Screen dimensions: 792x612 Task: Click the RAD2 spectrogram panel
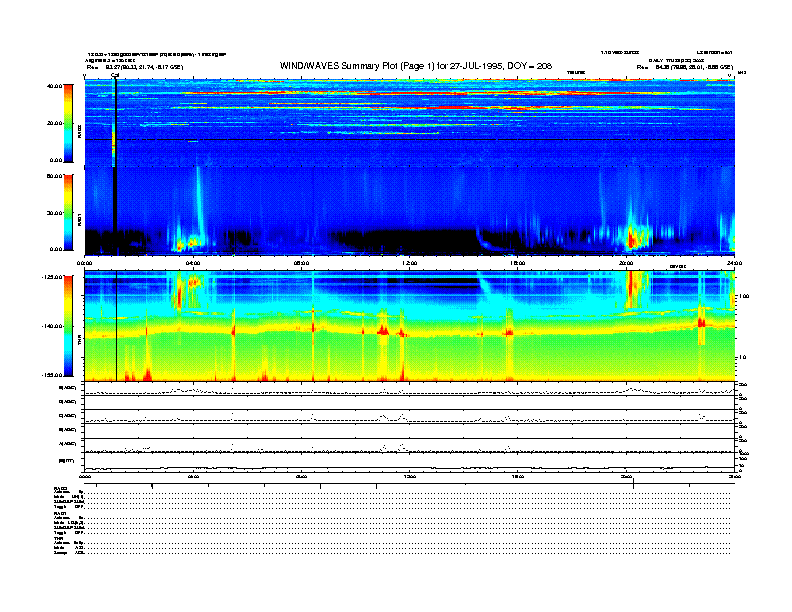[409, 123]
